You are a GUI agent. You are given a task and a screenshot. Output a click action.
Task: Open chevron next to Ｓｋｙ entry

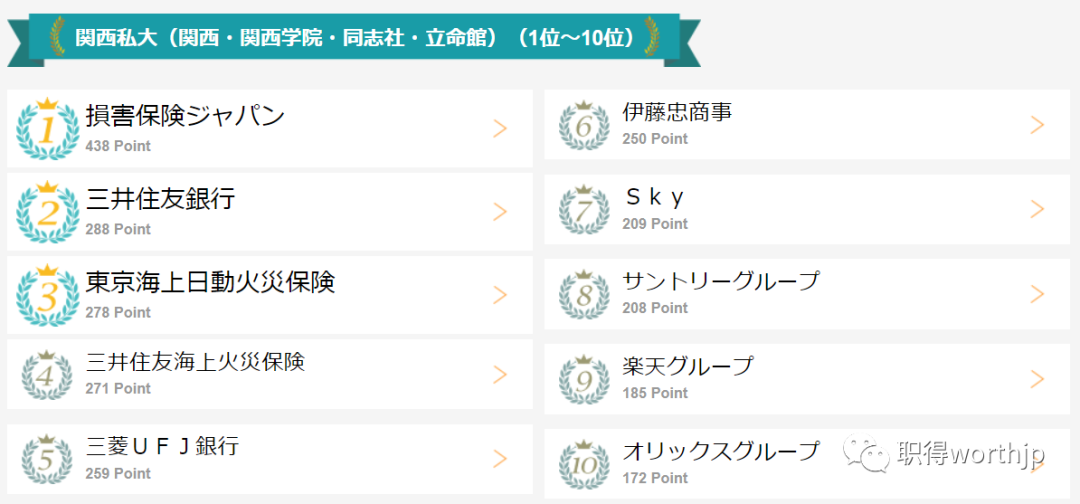tap(1037, 209)
